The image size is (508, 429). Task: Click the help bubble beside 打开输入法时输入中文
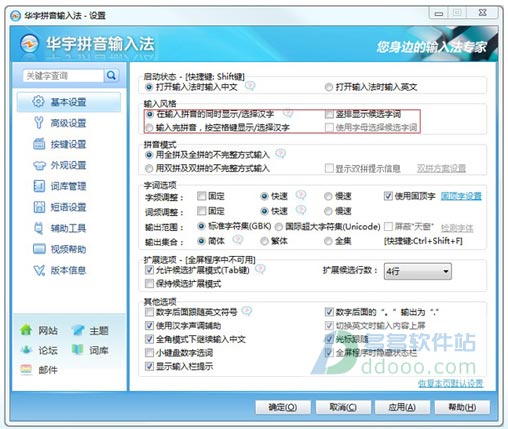point(250,86)
